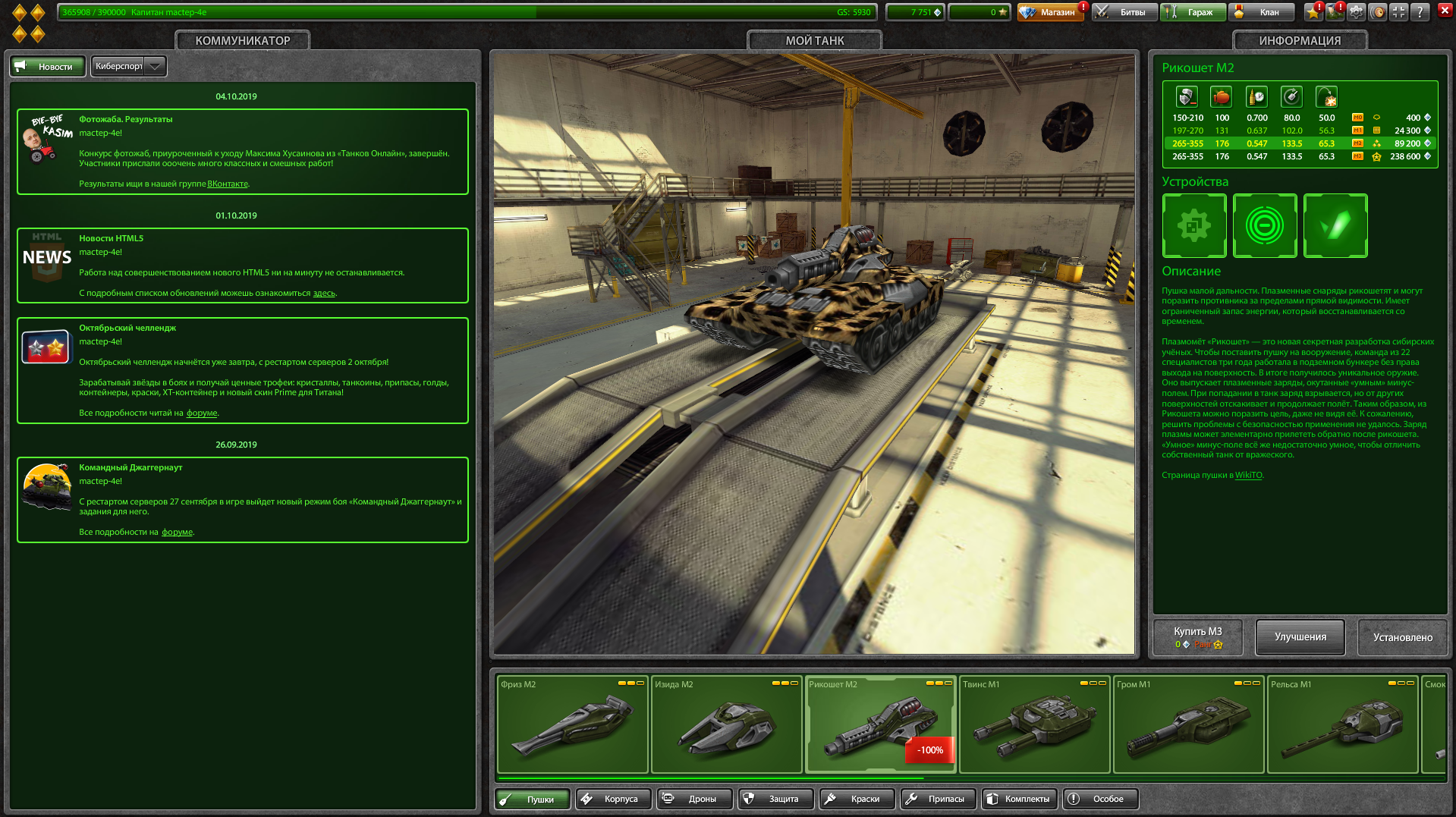Click the turret list horizontal scrollbar

coord(711,778)
